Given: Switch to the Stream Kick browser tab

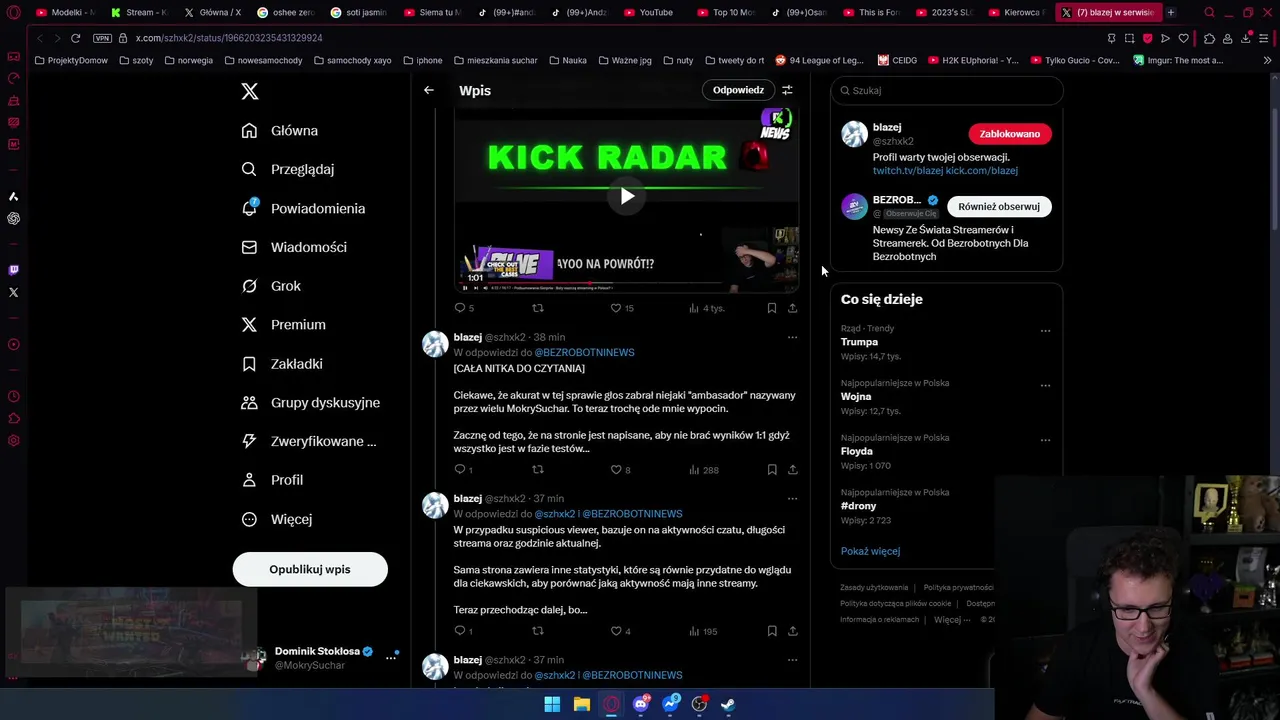Looking at the screenshot, I should point(140,12).
